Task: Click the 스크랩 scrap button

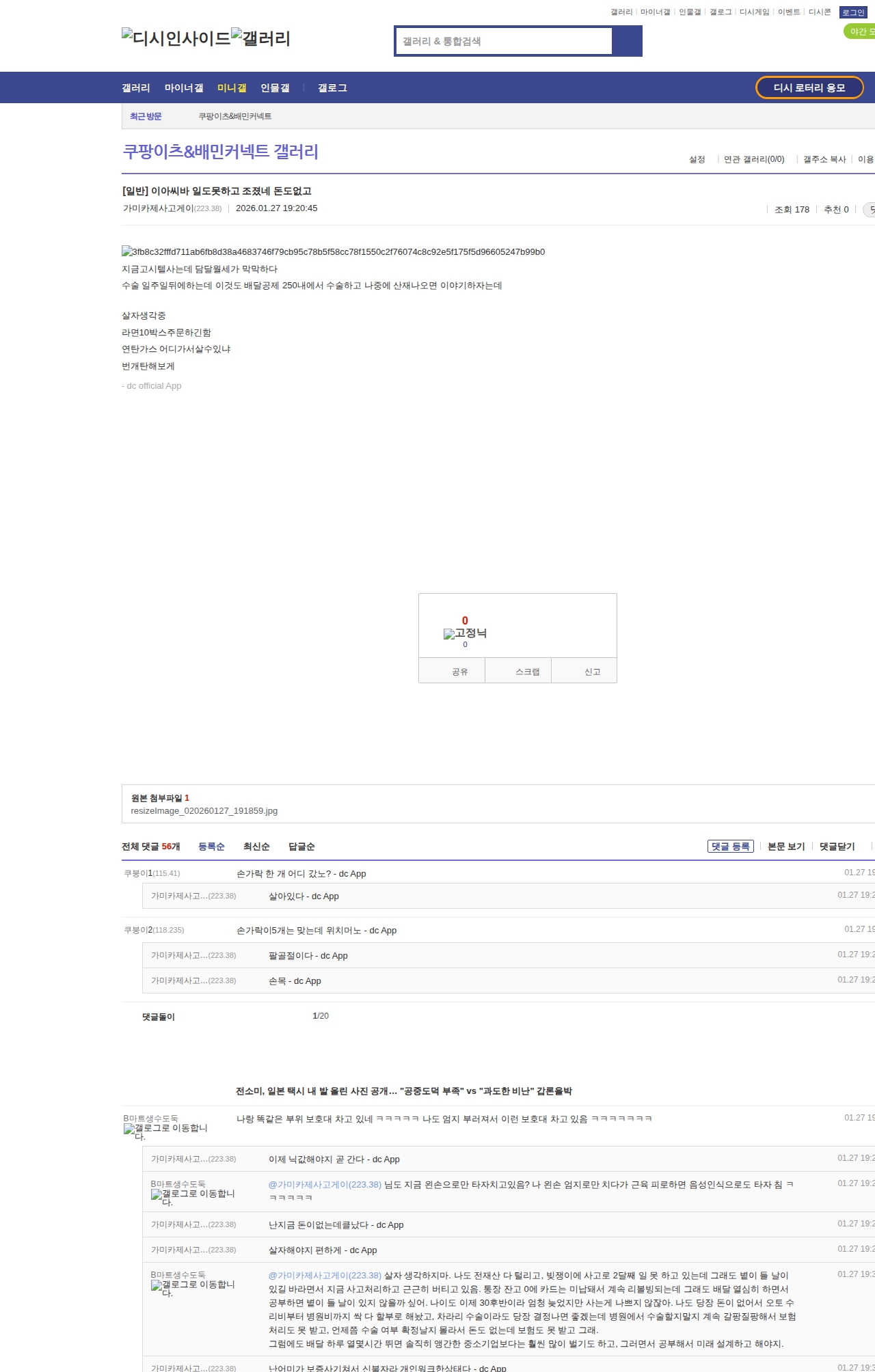Action: tap(527, 672)
